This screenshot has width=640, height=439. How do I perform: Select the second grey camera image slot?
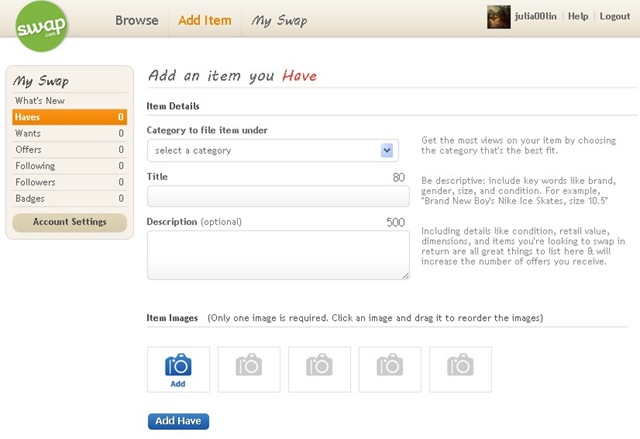(x=249, y=370)
